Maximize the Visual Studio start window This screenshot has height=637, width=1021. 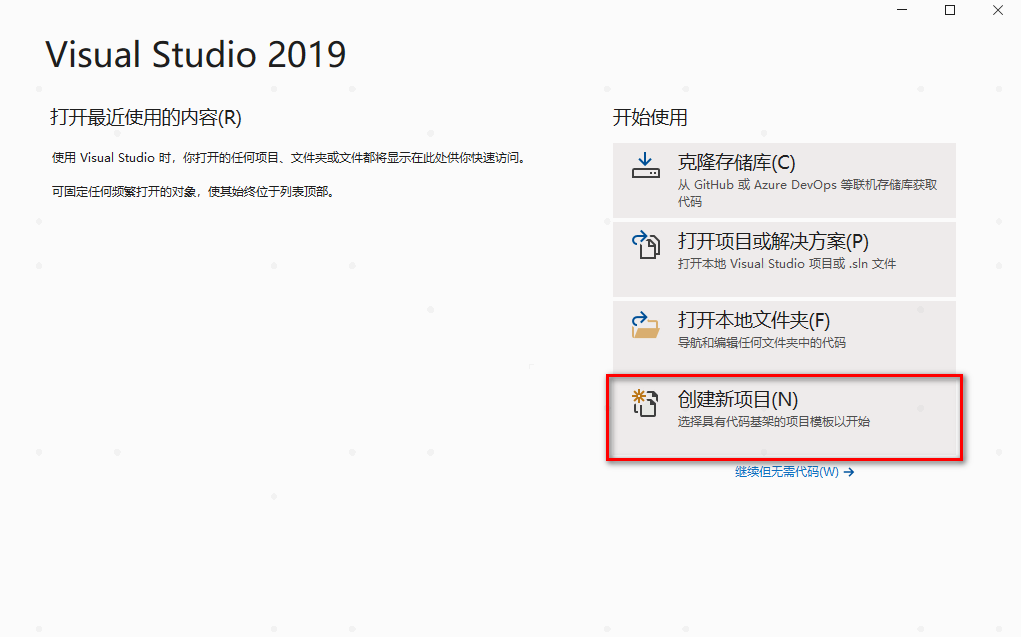[x=950, y=10]
